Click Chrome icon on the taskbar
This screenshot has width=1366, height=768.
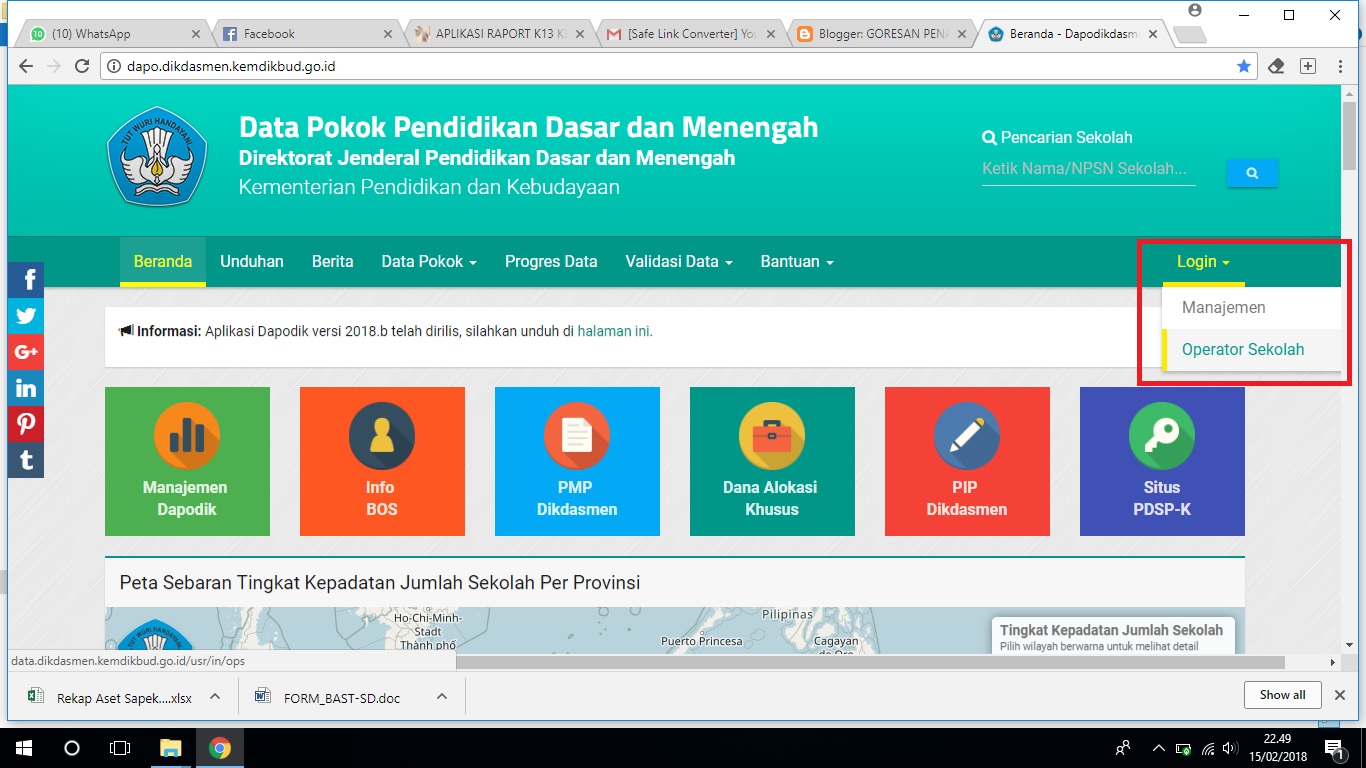tap(220, 747)
